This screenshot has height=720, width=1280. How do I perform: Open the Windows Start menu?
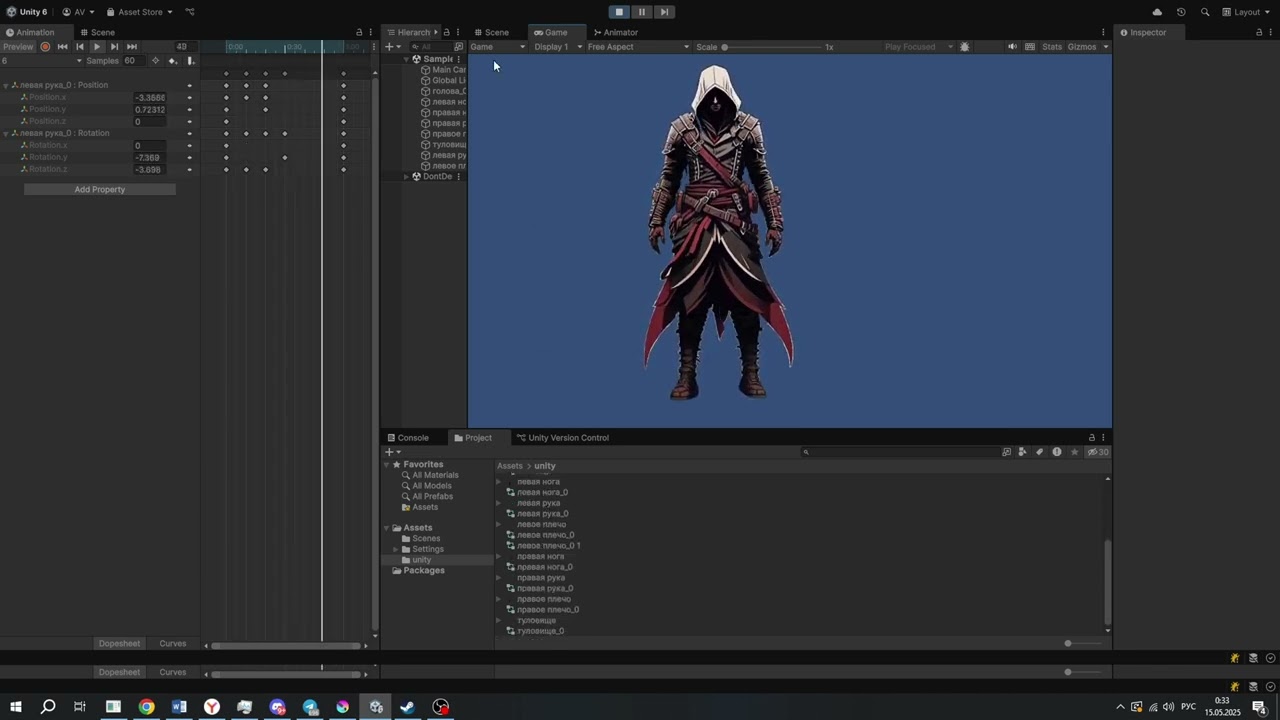[16, 707]
